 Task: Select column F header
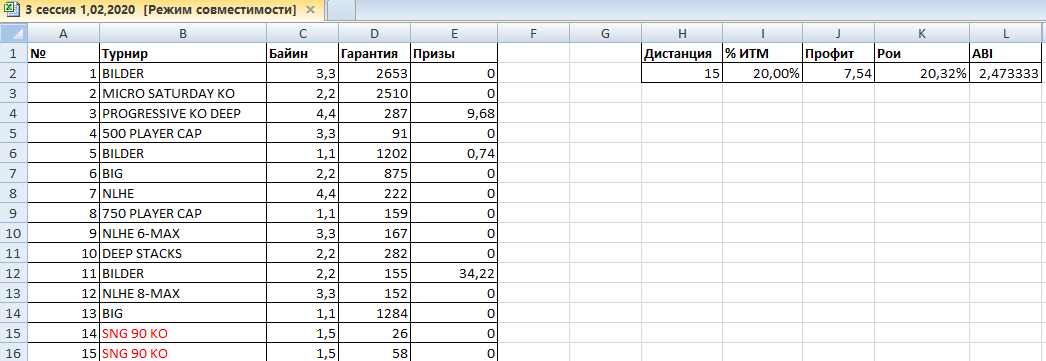click(534, 33)
